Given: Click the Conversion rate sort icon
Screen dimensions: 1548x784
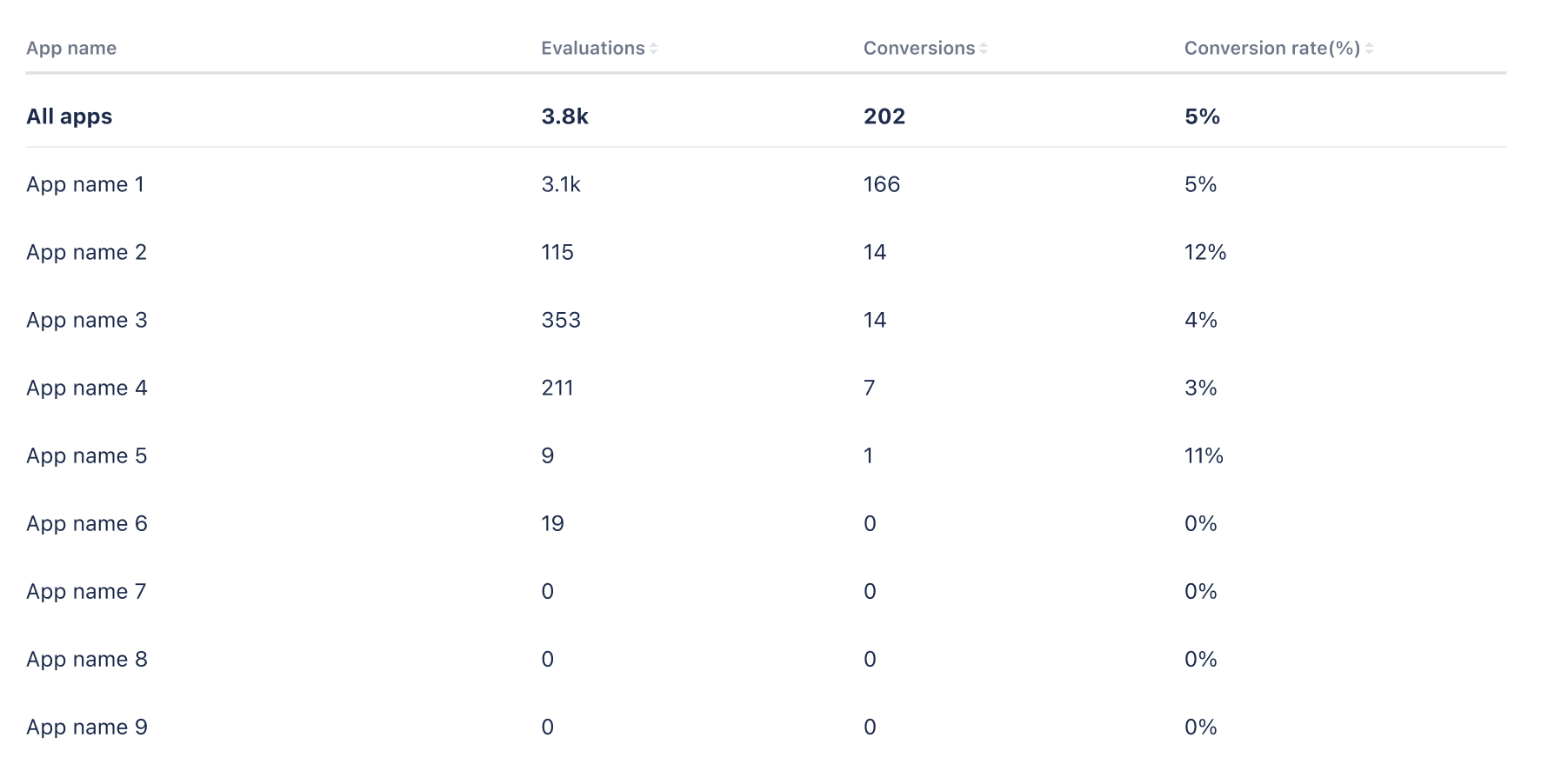Looking at the screenshot, I should [1369, 49].
